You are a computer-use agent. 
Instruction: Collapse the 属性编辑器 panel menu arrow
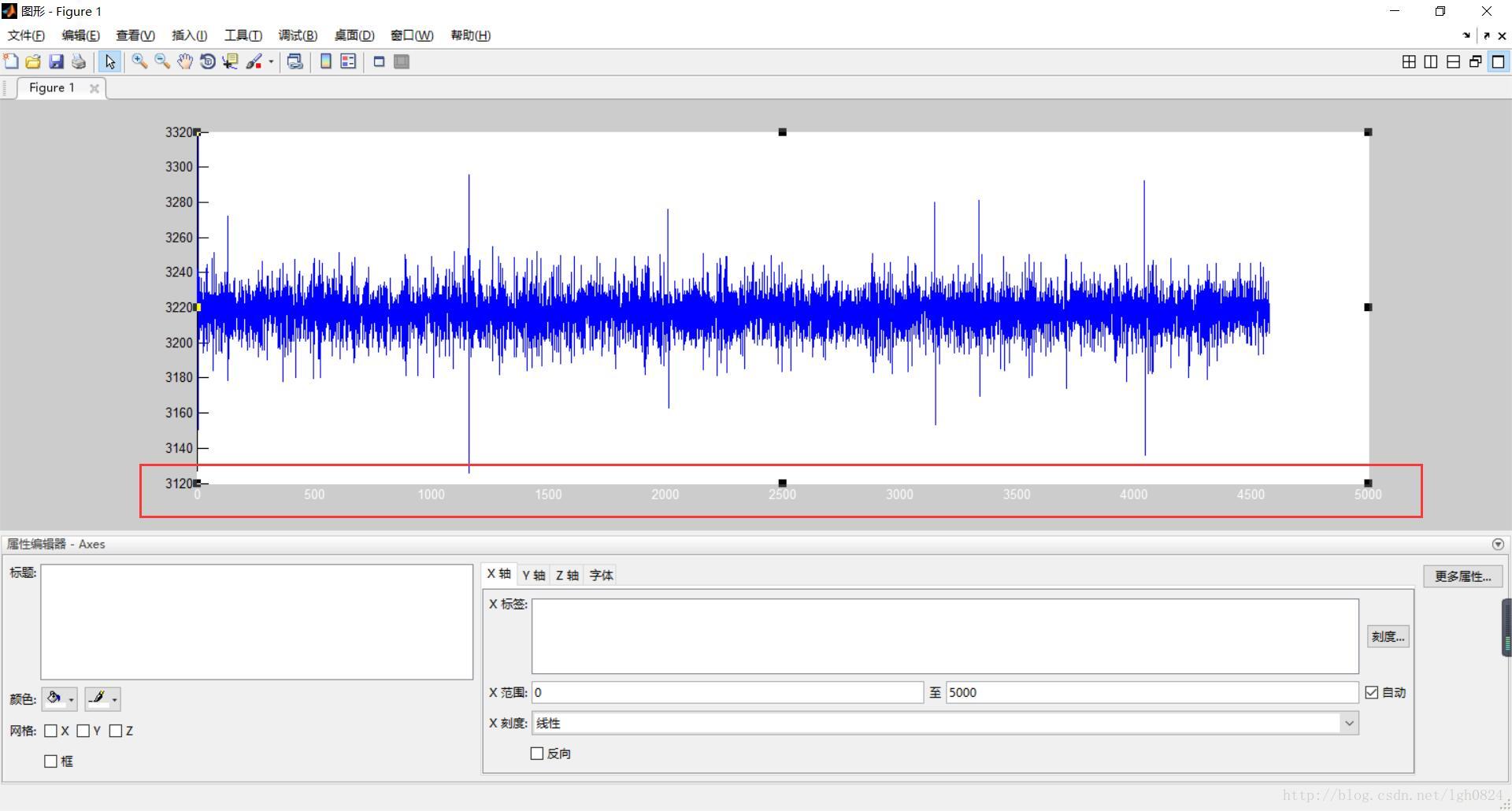click(1498, 544)
